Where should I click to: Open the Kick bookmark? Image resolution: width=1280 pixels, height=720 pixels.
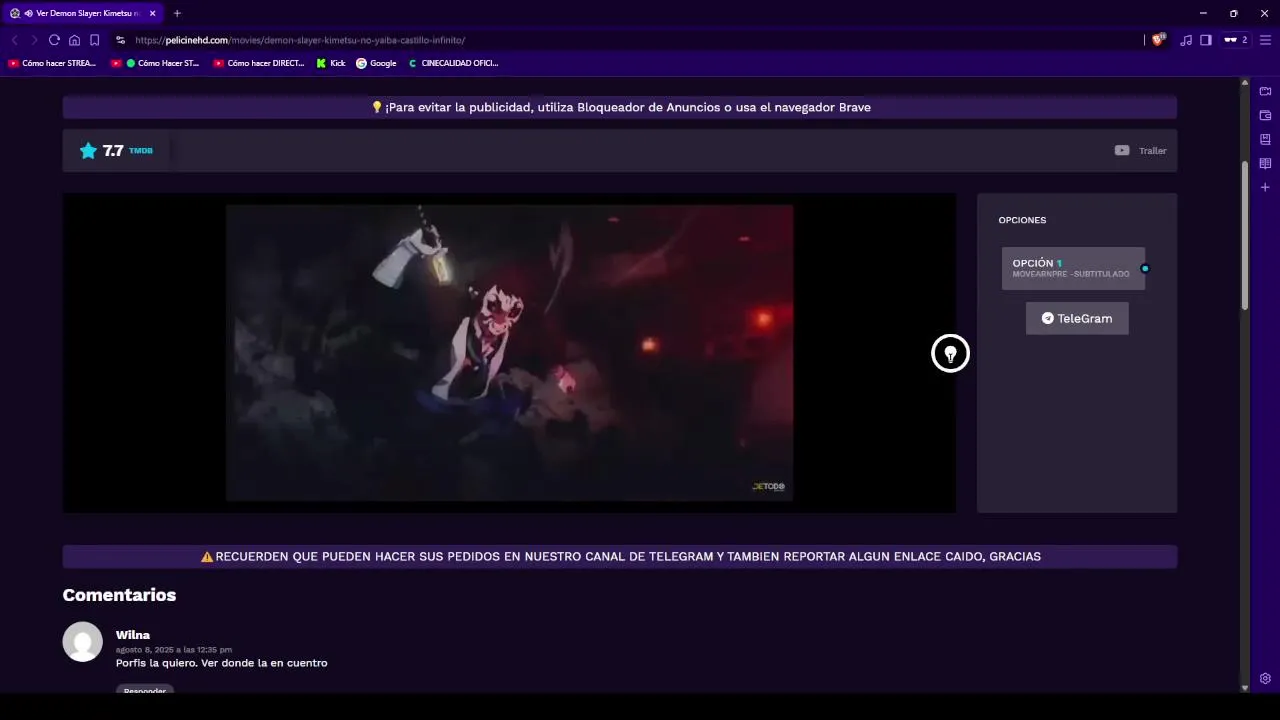tap(331, 63)
